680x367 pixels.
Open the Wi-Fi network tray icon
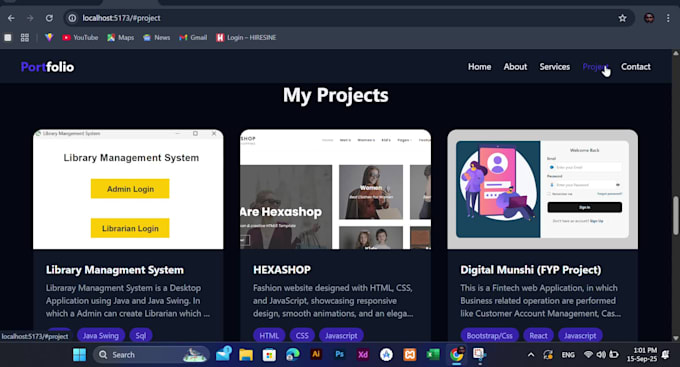588,355
